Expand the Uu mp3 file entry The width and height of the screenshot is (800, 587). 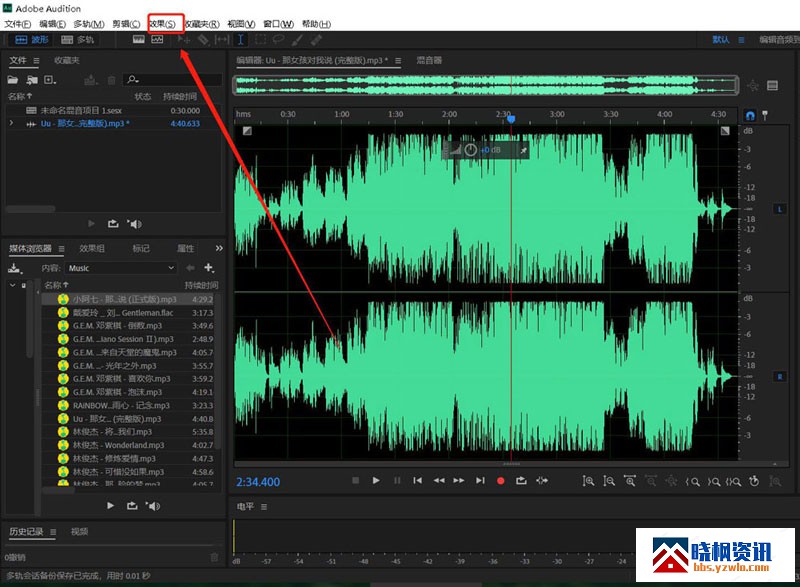(11, 123)
